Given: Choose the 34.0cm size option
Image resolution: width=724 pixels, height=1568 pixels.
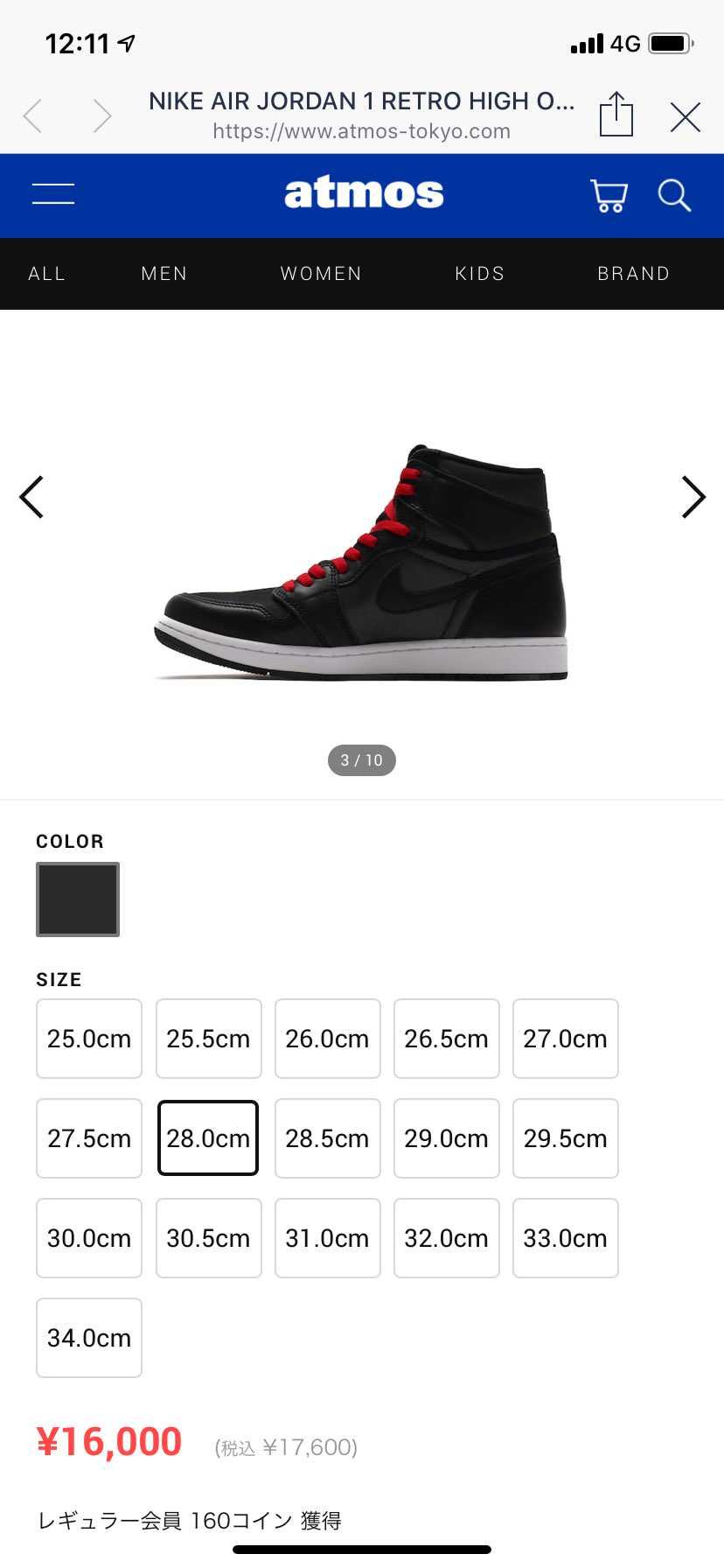Looking at the screenshot, I should click(89, 1338).
